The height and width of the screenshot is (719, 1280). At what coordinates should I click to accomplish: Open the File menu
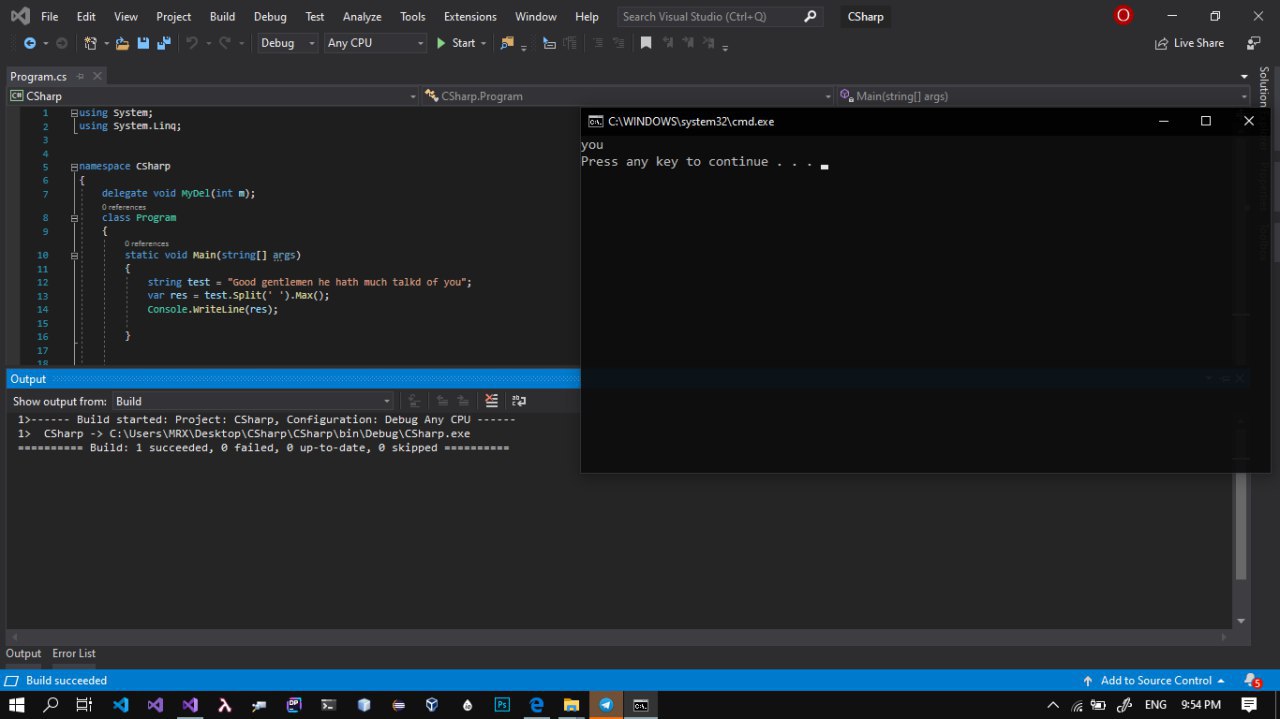[49, 16]
